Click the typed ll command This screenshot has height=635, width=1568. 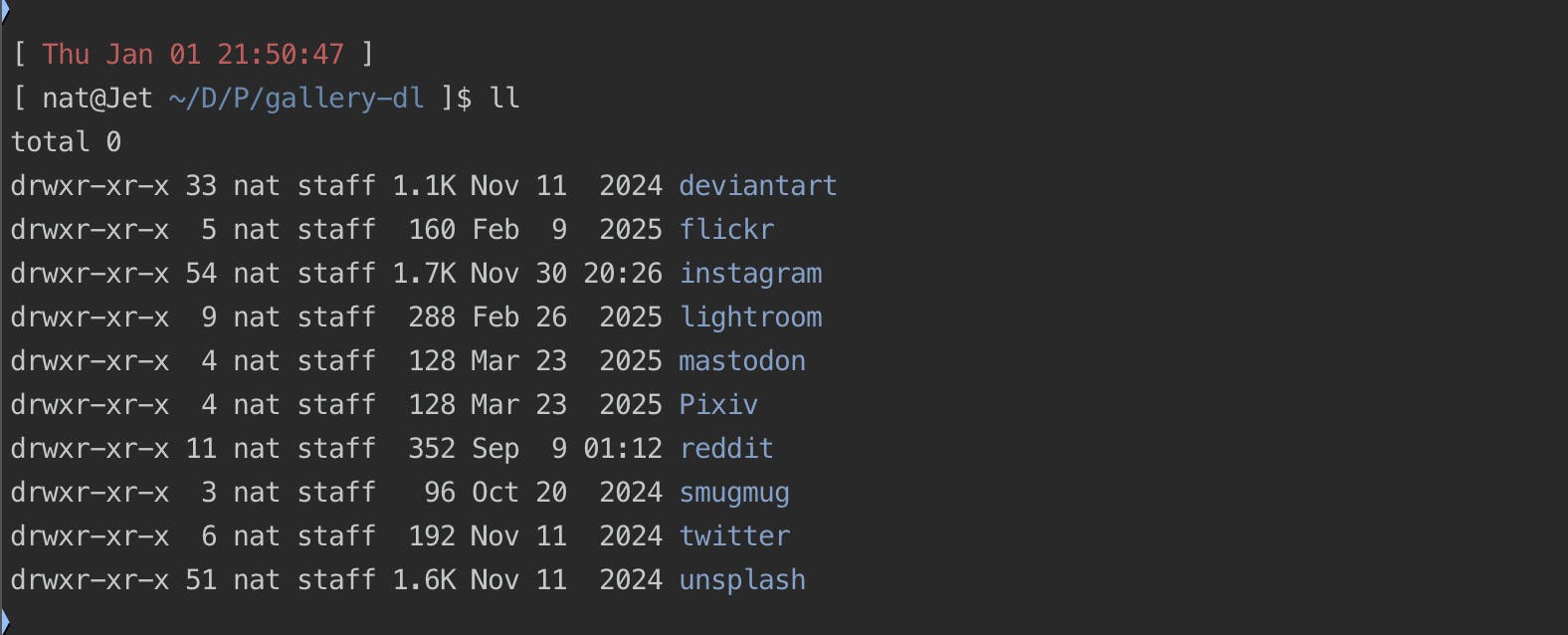point(504,99)
